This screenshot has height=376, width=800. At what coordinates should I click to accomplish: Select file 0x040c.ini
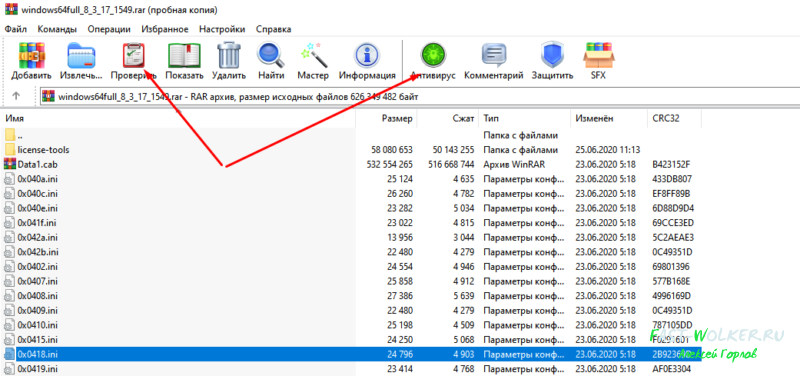tap(37, 194)
